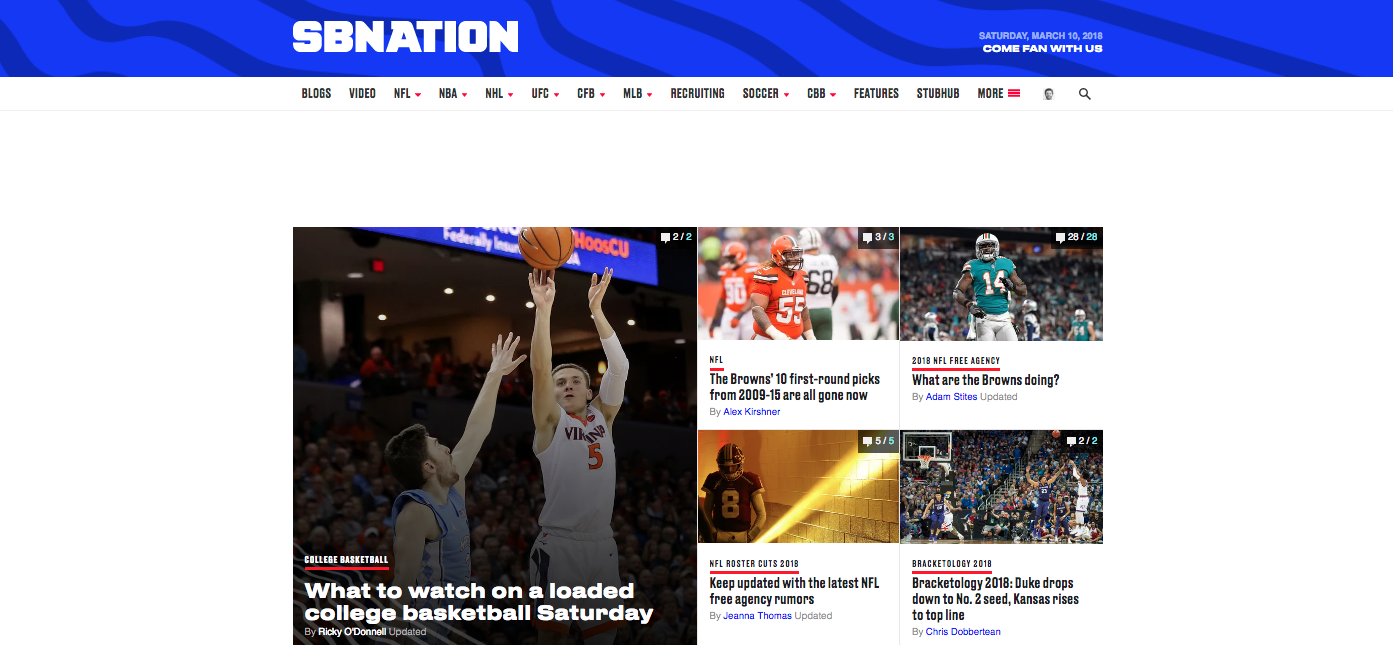Viewport: 1393px width, 645px height.
Task: View author Jeanna Thomas' page
Action: 757,616
